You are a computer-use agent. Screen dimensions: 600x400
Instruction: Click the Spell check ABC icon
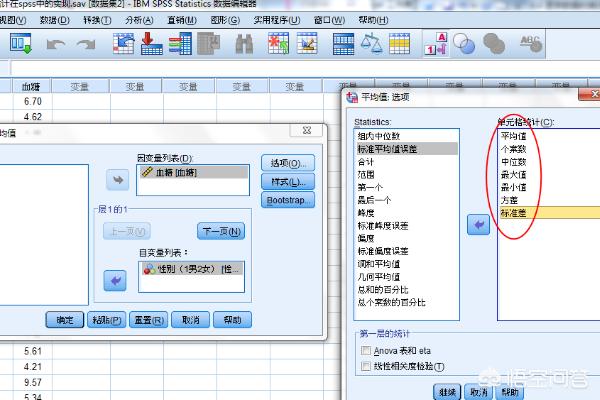tap(531, 44)
